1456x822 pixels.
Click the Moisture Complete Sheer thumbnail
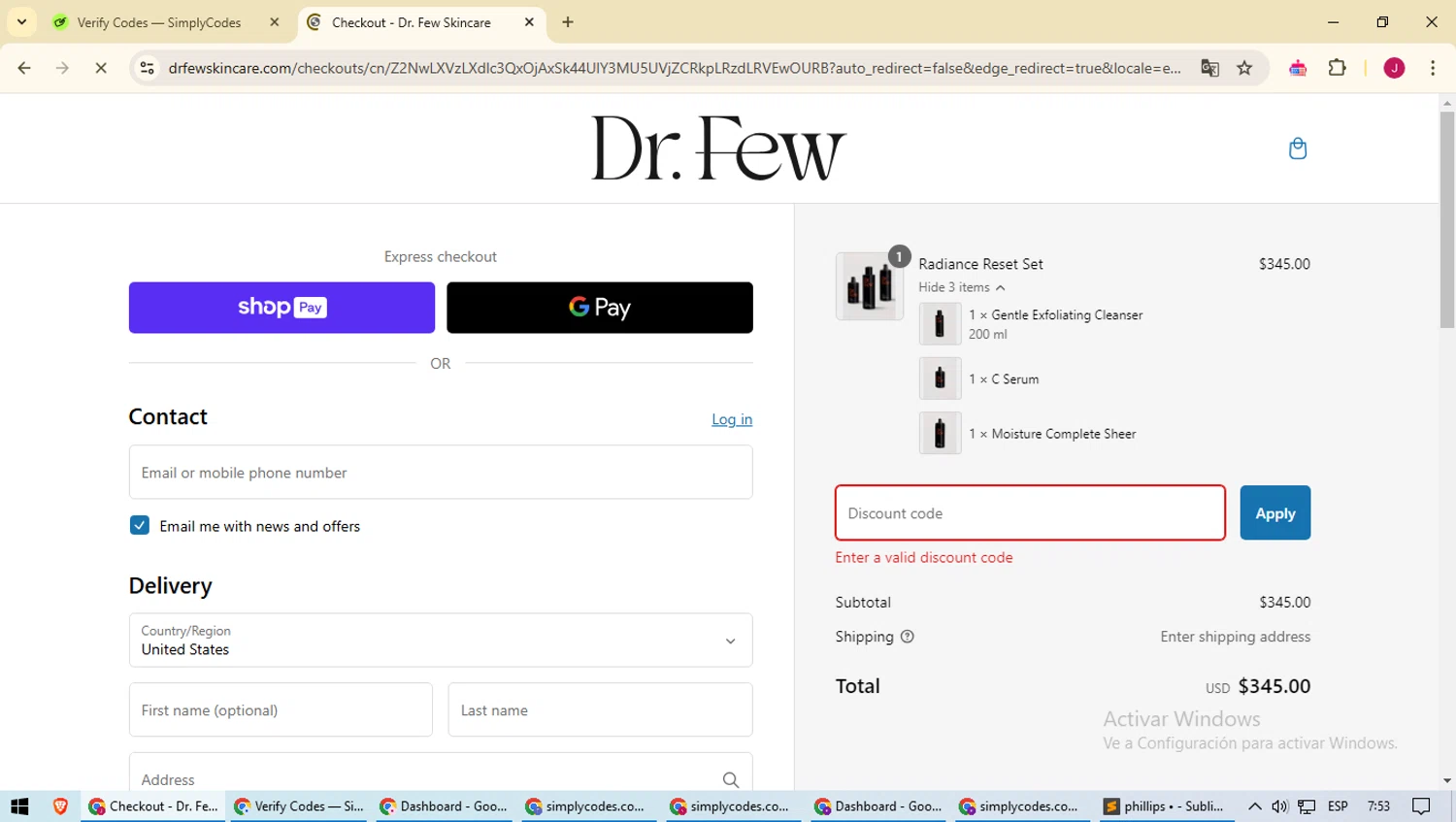(x=940, y=433)
